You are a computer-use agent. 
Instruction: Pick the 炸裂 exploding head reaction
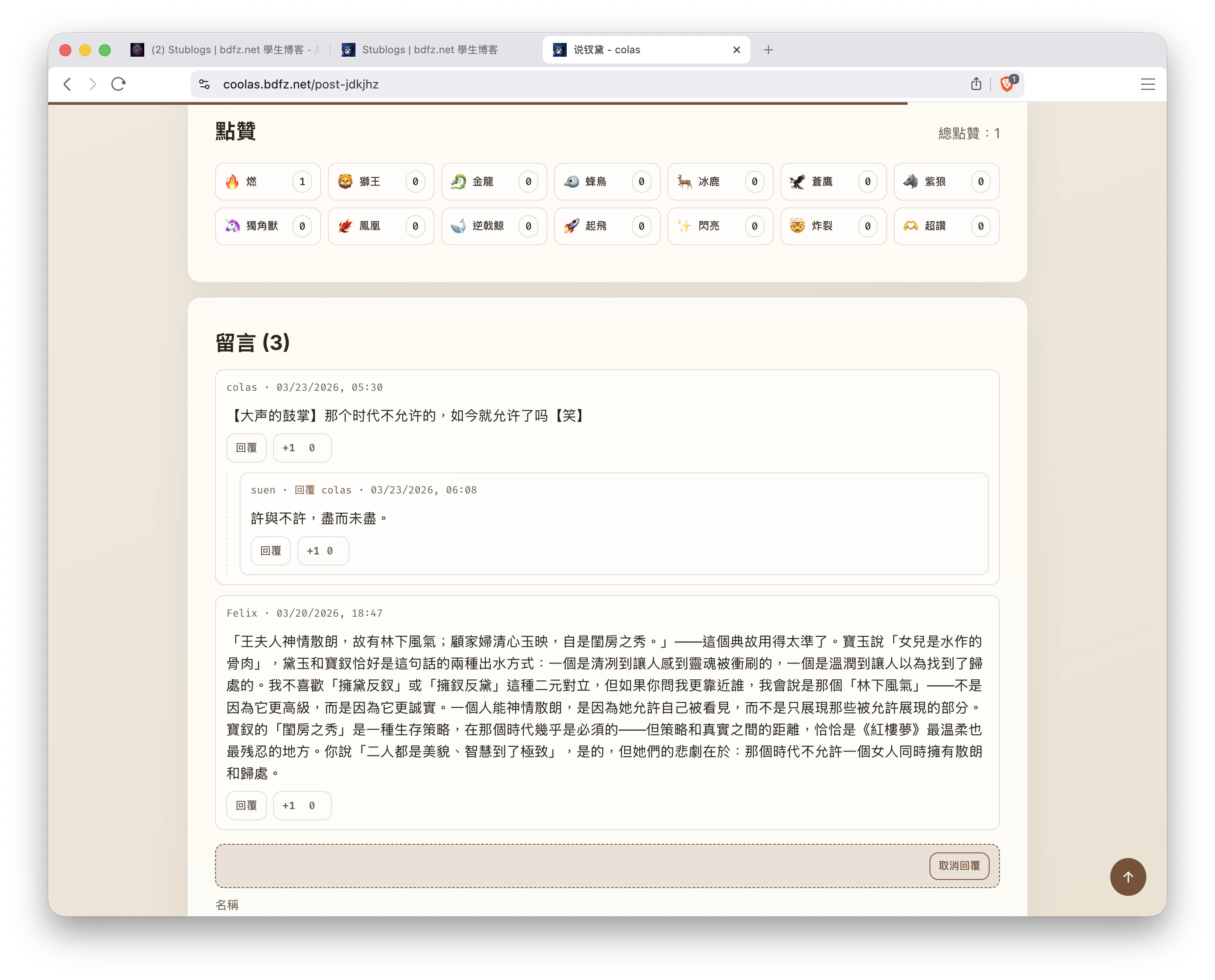click(x=833, y=226)
